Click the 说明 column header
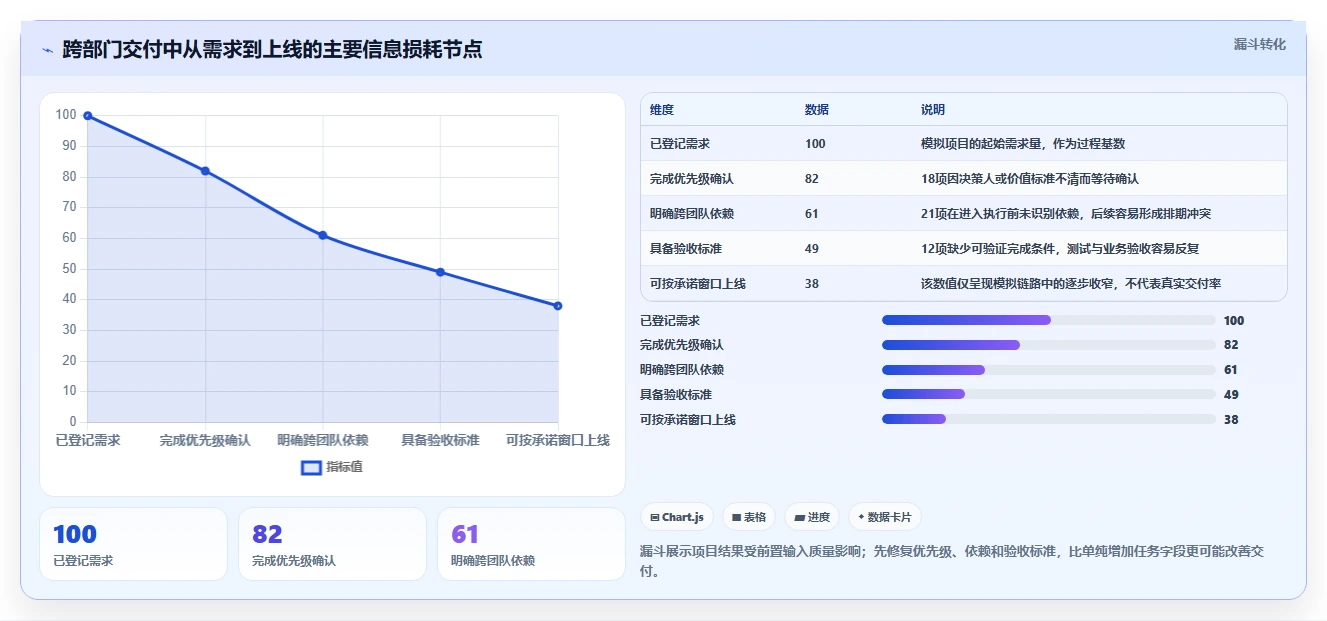Image resolution: width=1327 pixels, height=621 pixels. click(933, 110)
